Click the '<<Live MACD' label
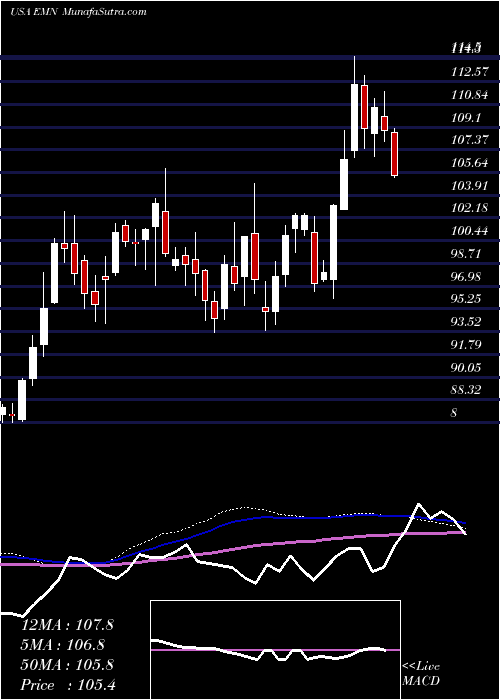This screenshot has width=500, height=700. click(421, 673)
